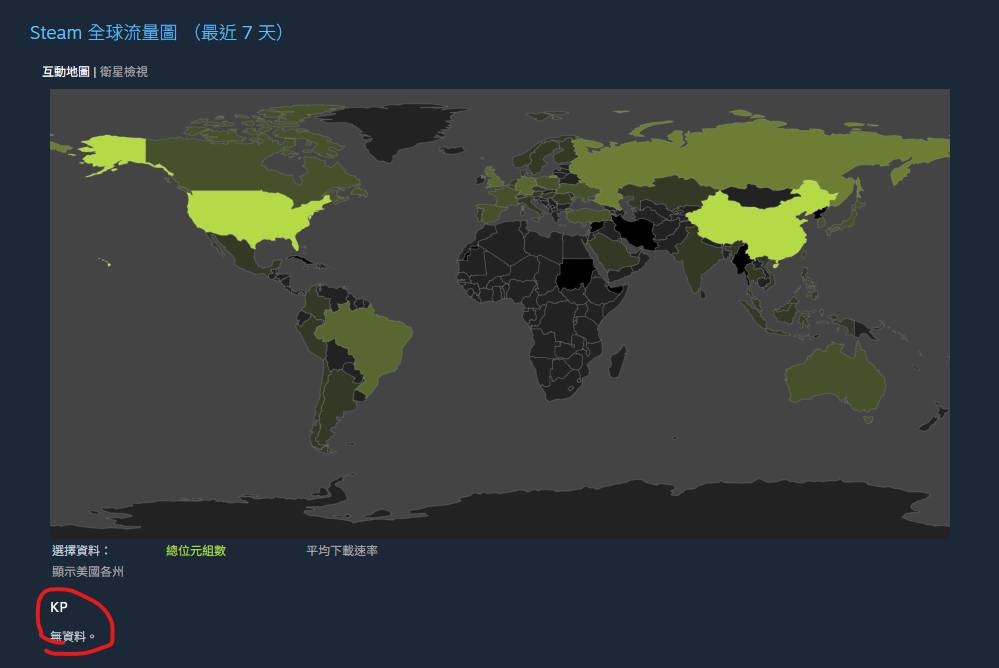Click Myanmar on the world map
Screen dimensions: 999x668
[742, 261]
